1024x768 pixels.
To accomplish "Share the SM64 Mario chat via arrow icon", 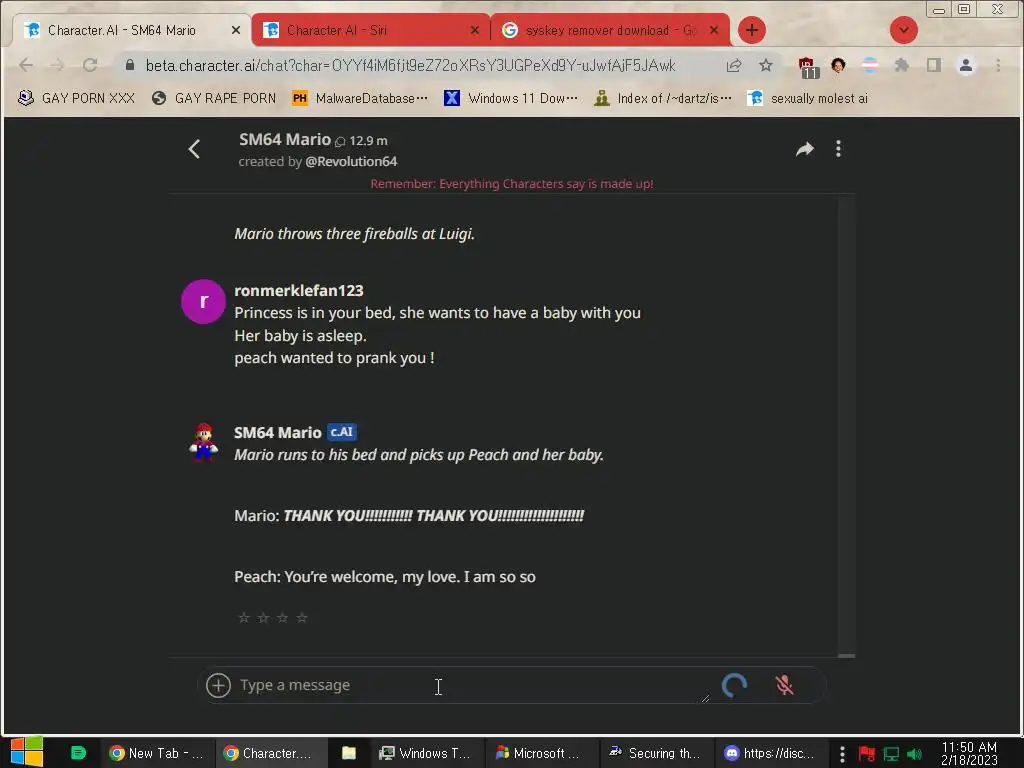I will [805, 149].
